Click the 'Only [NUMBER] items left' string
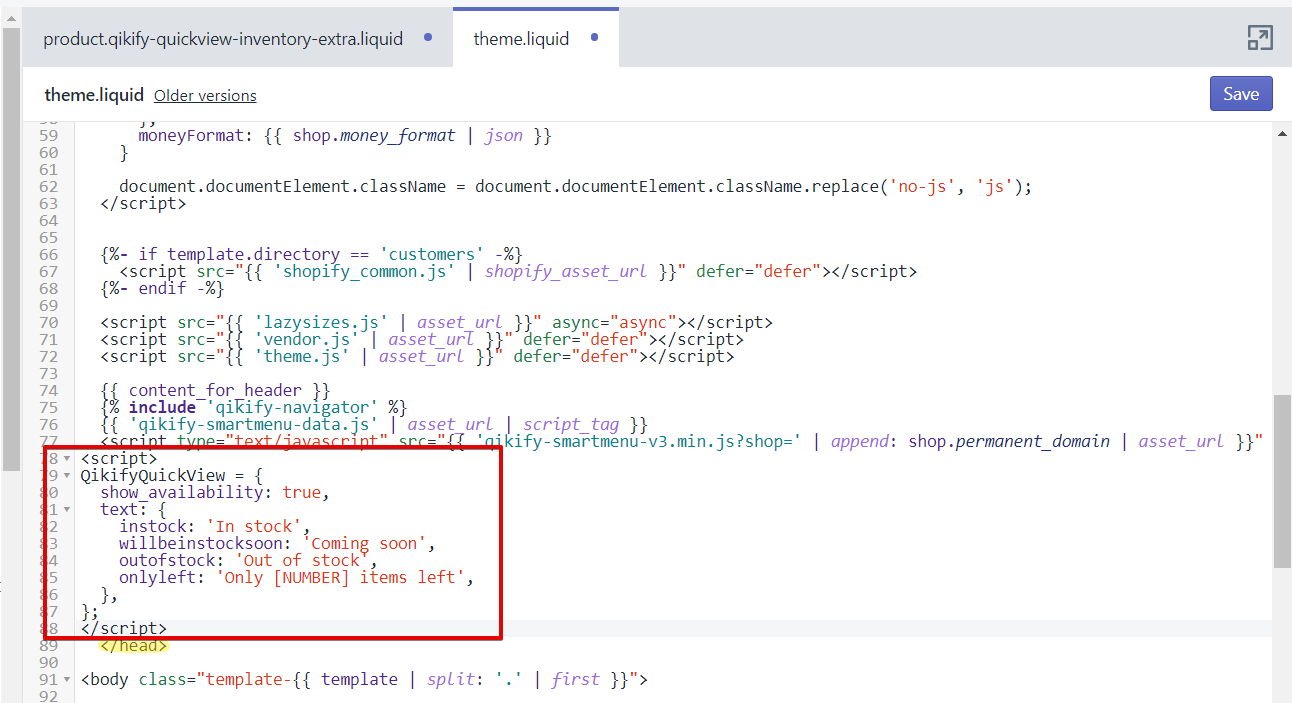This screenshot has height=703, width=1292. [343, 577]
